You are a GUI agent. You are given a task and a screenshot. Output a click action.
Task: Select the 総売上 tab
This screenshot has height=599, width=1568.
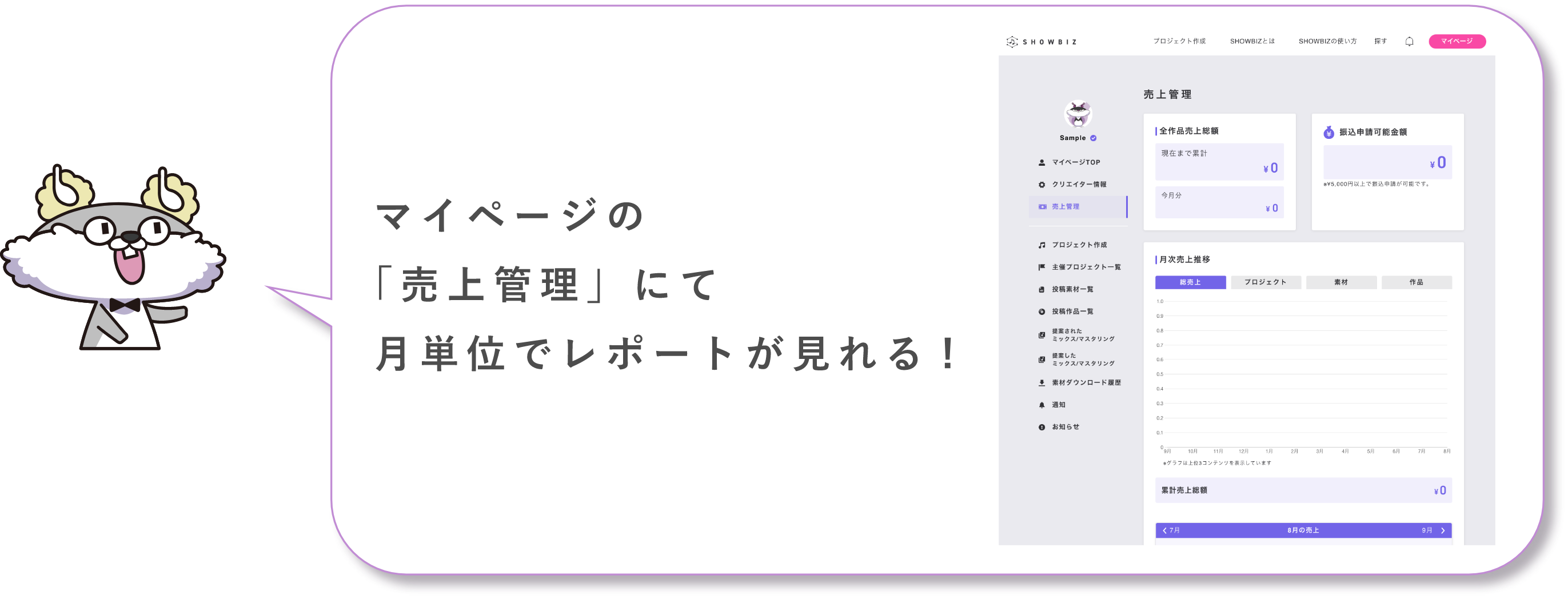pos(1190,282)
